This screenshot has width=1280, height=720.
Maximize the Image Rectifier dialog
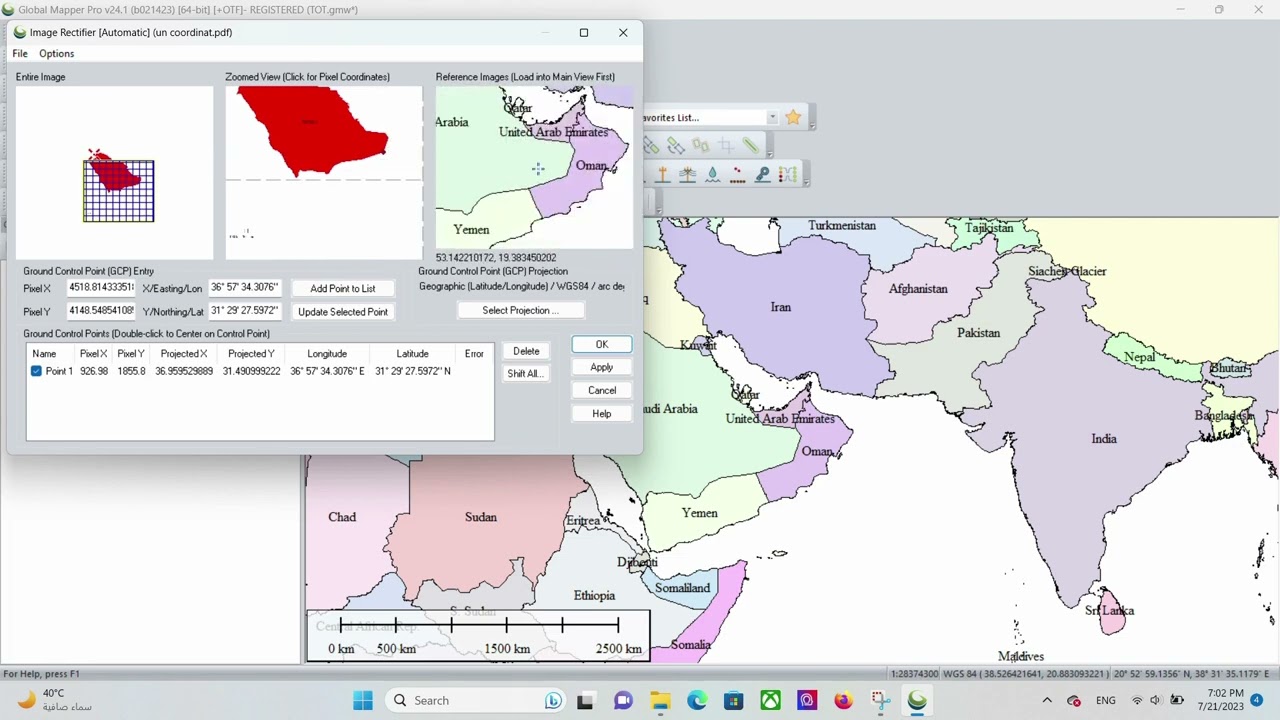pos(584,32)
